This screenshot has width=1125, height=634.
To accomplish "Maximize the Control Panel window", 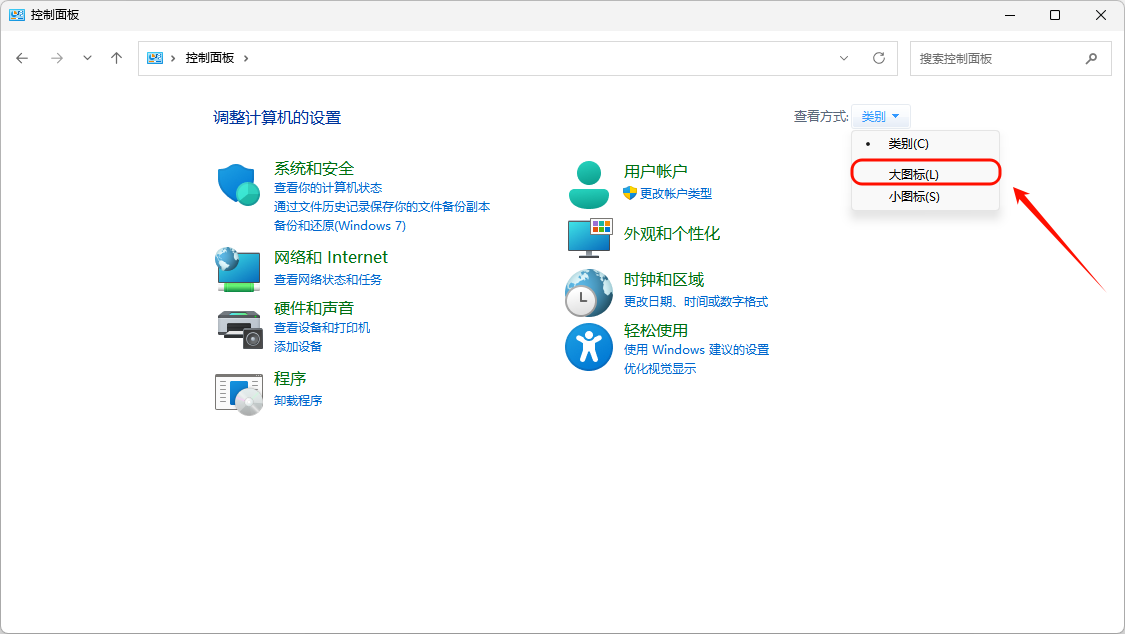I will click(x=1055, y=15).
